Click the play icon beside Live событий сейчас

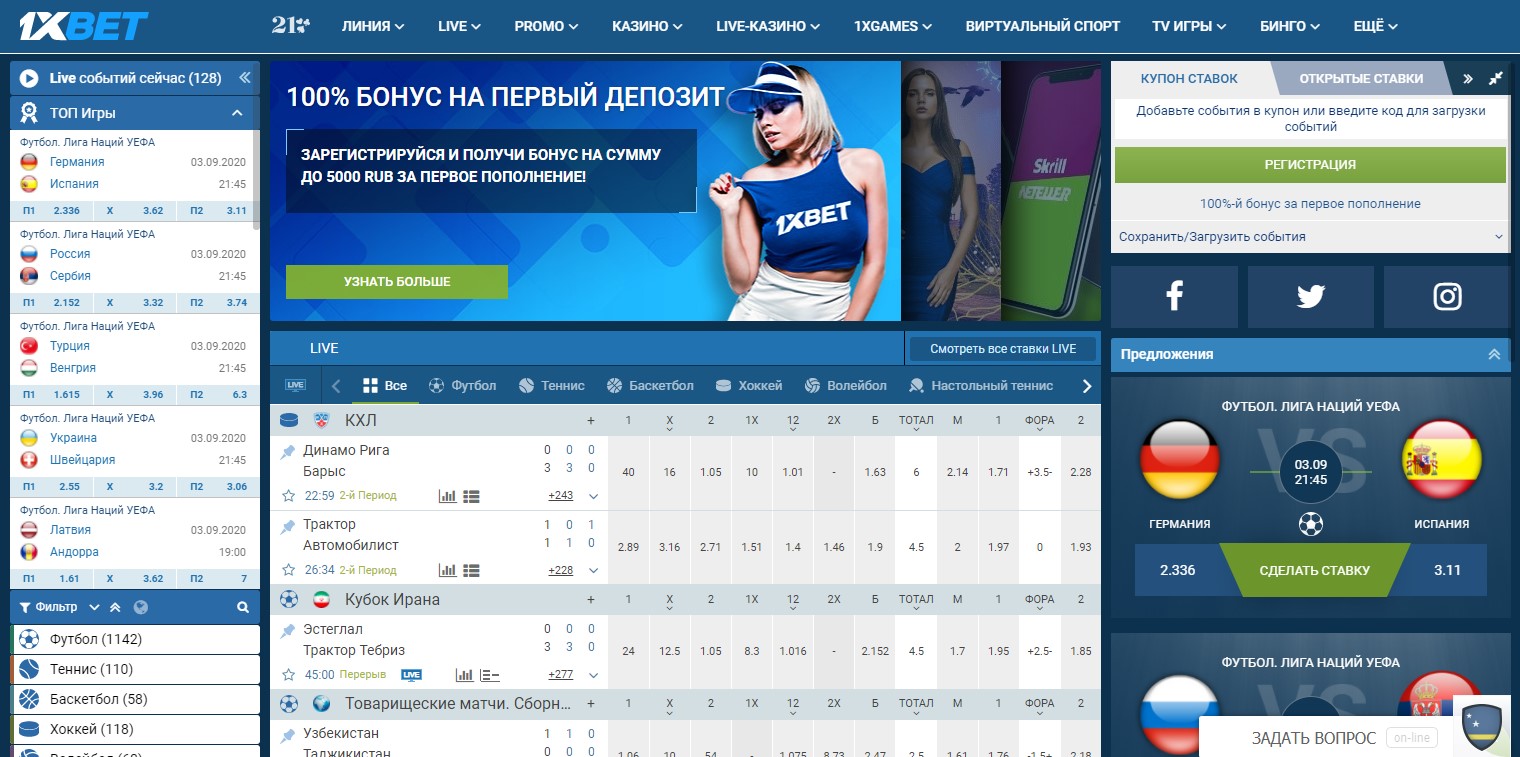pyautogui.click(x=29, y=78)
